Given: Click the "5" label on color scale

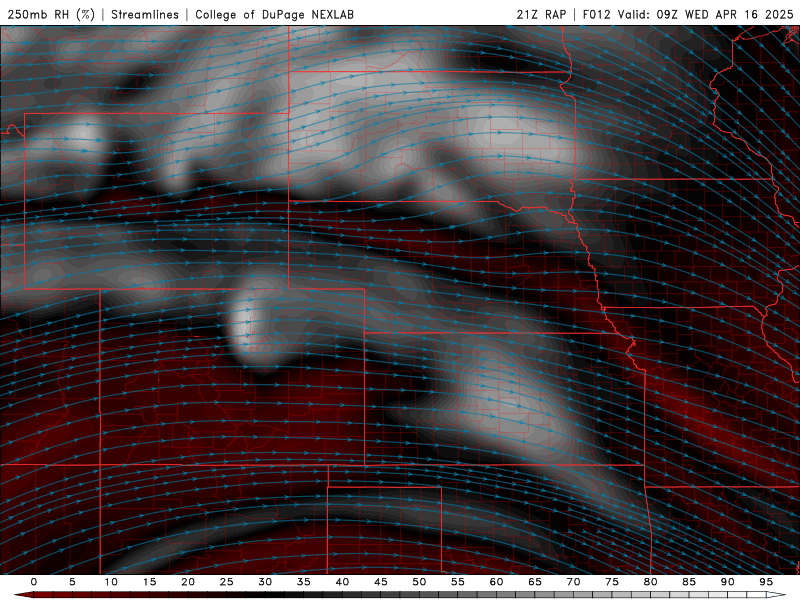Looking at the screenshot, I should 72,582.
